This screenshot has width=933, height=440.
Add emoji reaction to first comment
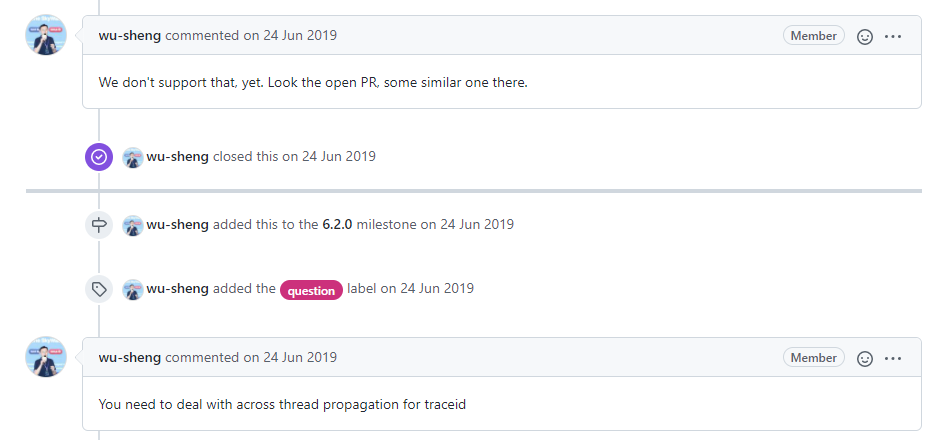(866, 36)
